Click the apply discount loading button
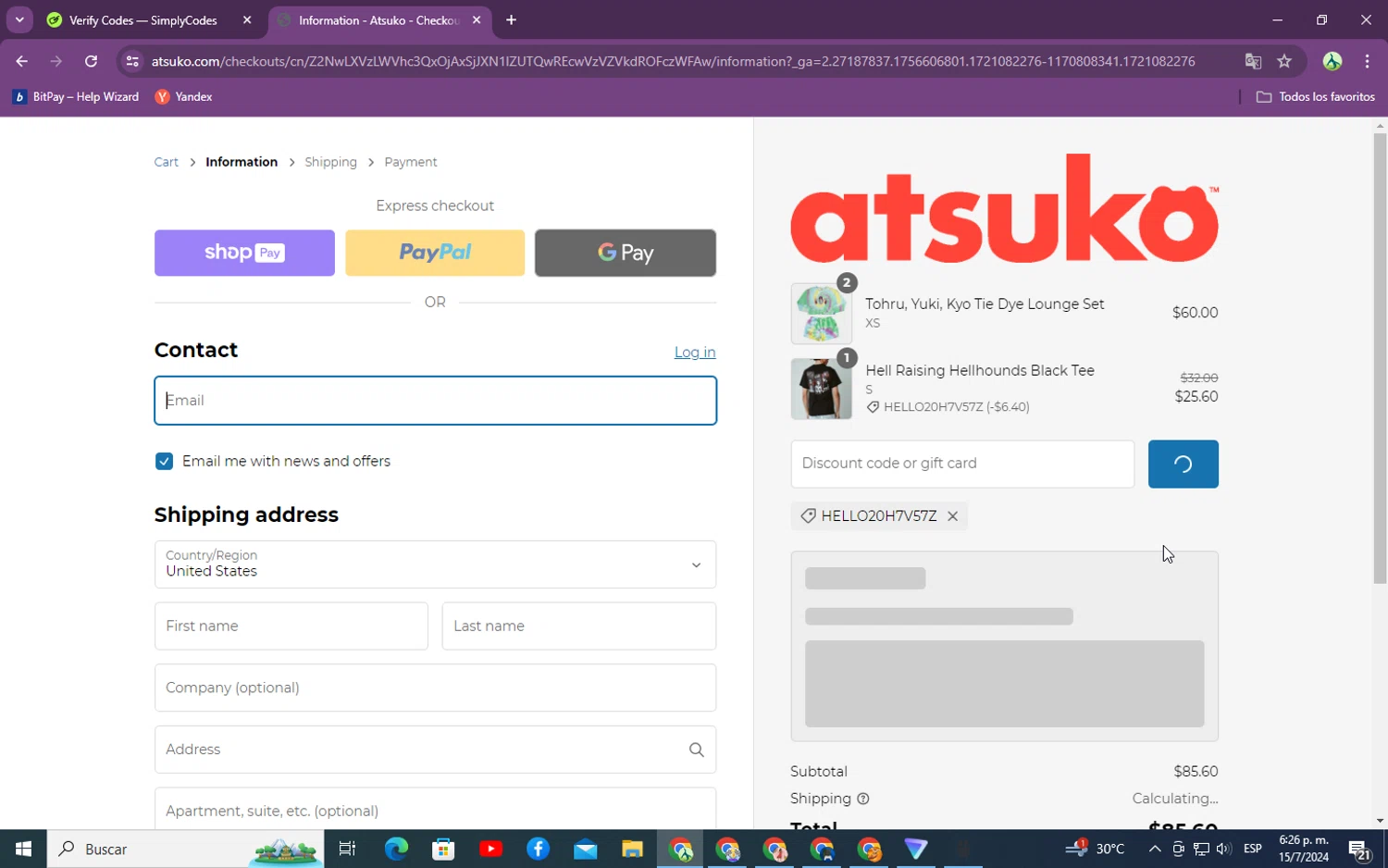The width and height of the screenshot is (1388, 868). (x=1183, y=464)
